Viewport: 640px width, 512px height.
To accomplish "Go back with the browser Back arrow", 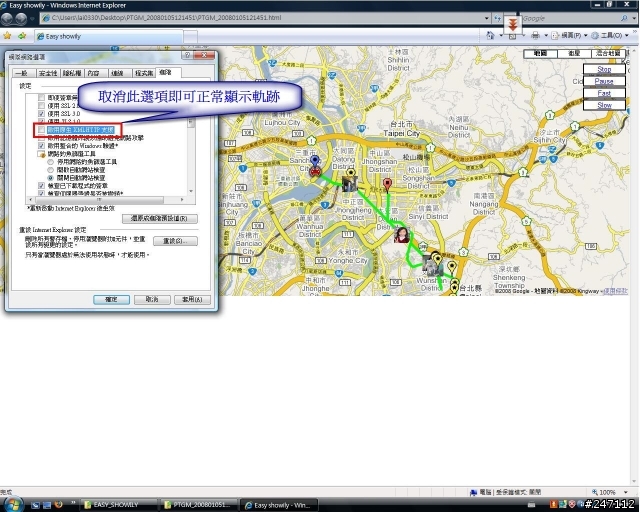I will [7, 18].
